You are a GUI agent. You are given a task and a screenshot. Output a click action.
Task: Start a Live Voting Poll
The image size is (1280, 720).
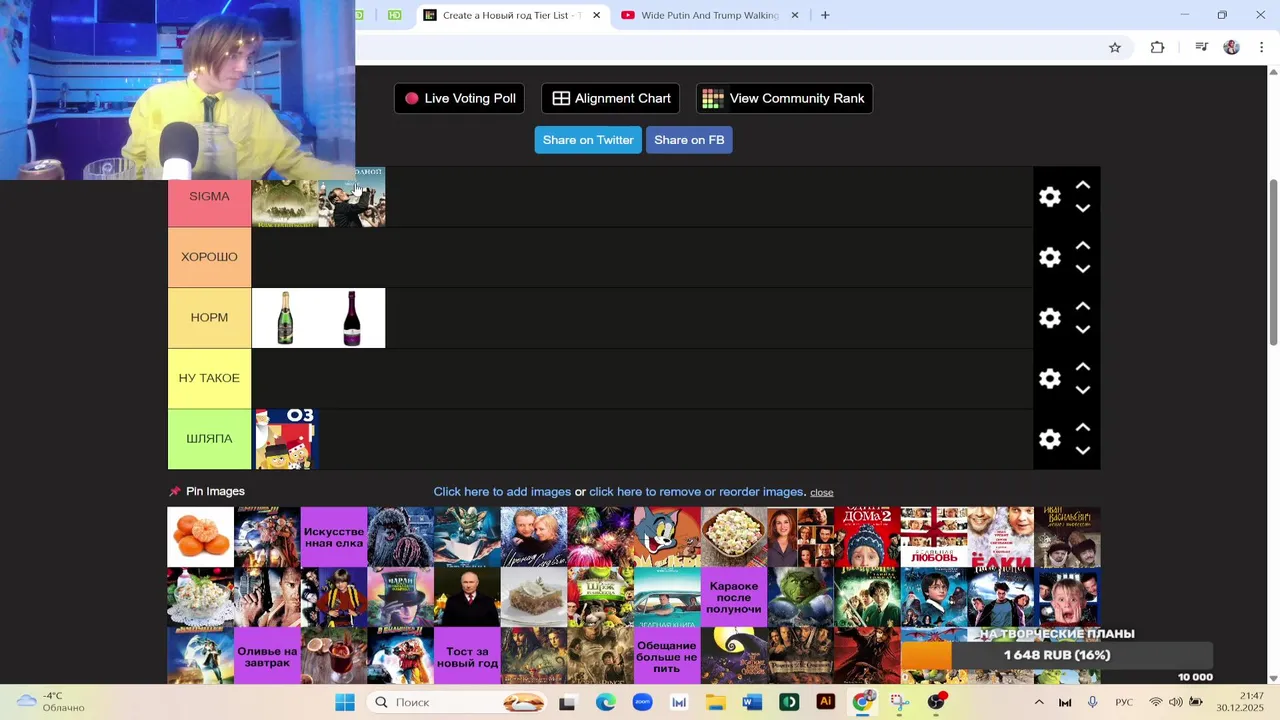click(x=460, y=98)
